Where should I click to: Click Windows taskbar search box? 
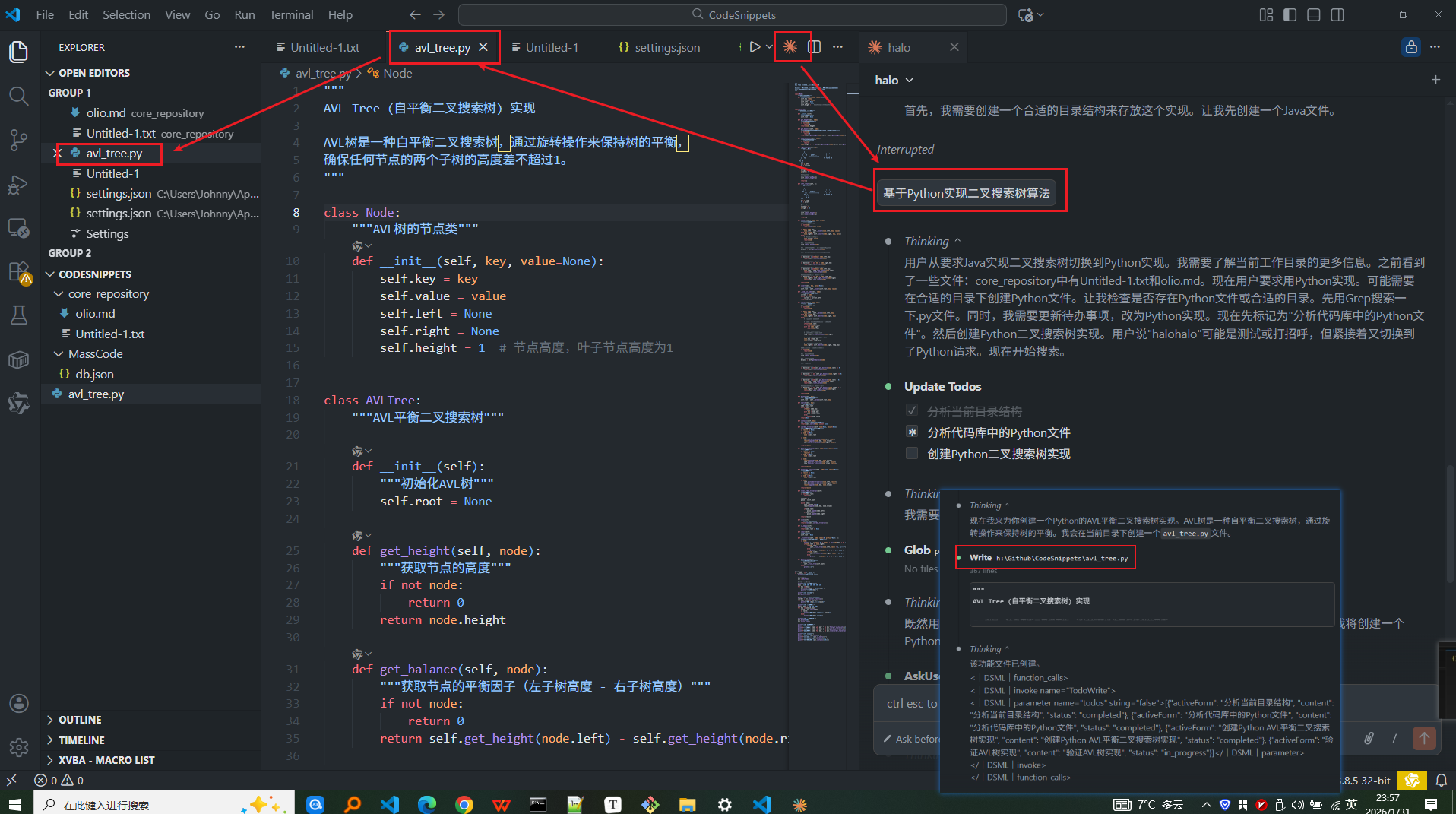(164, 803)
